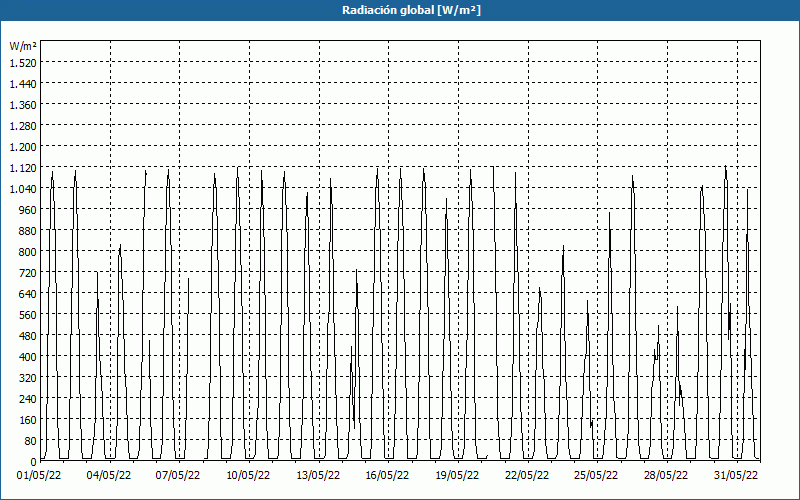Image resolution: width=800 pixels, height=500 pixels.
Task: Click the 1.280 y-axis tick label
Action: tap(23, 126)
